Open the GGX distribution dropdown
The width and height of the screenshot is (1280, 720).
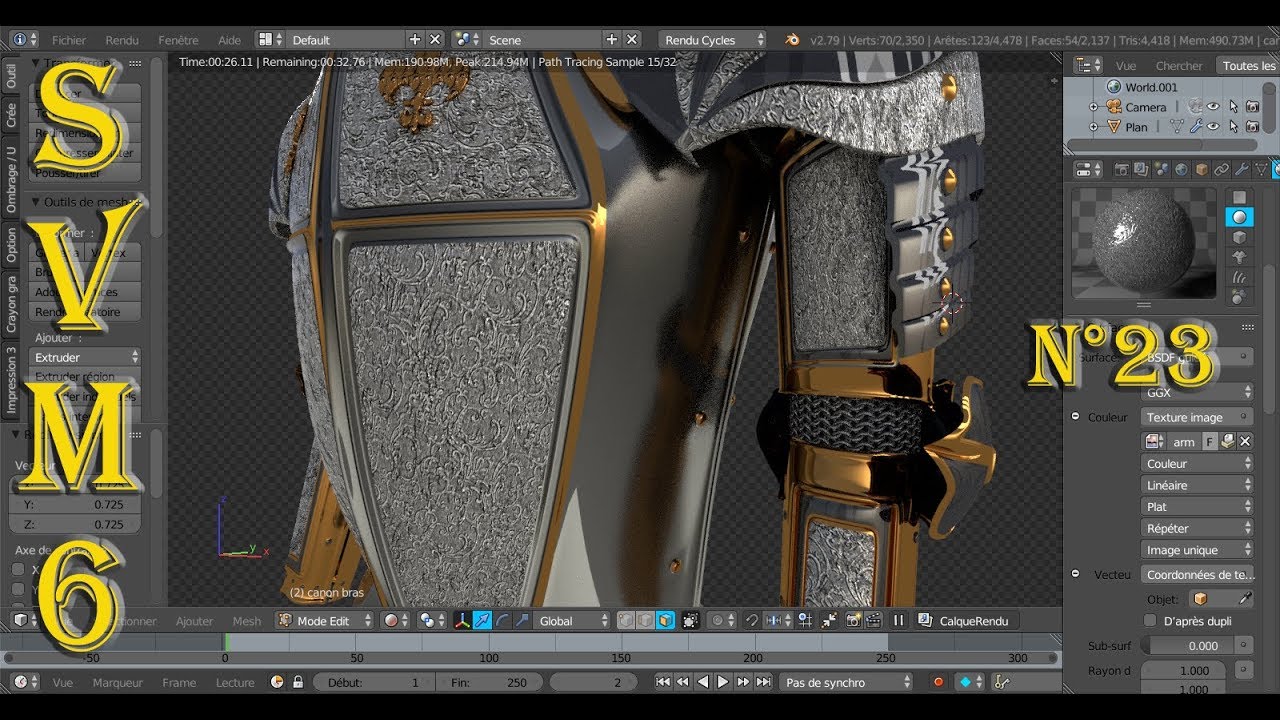pos(1197,393)
